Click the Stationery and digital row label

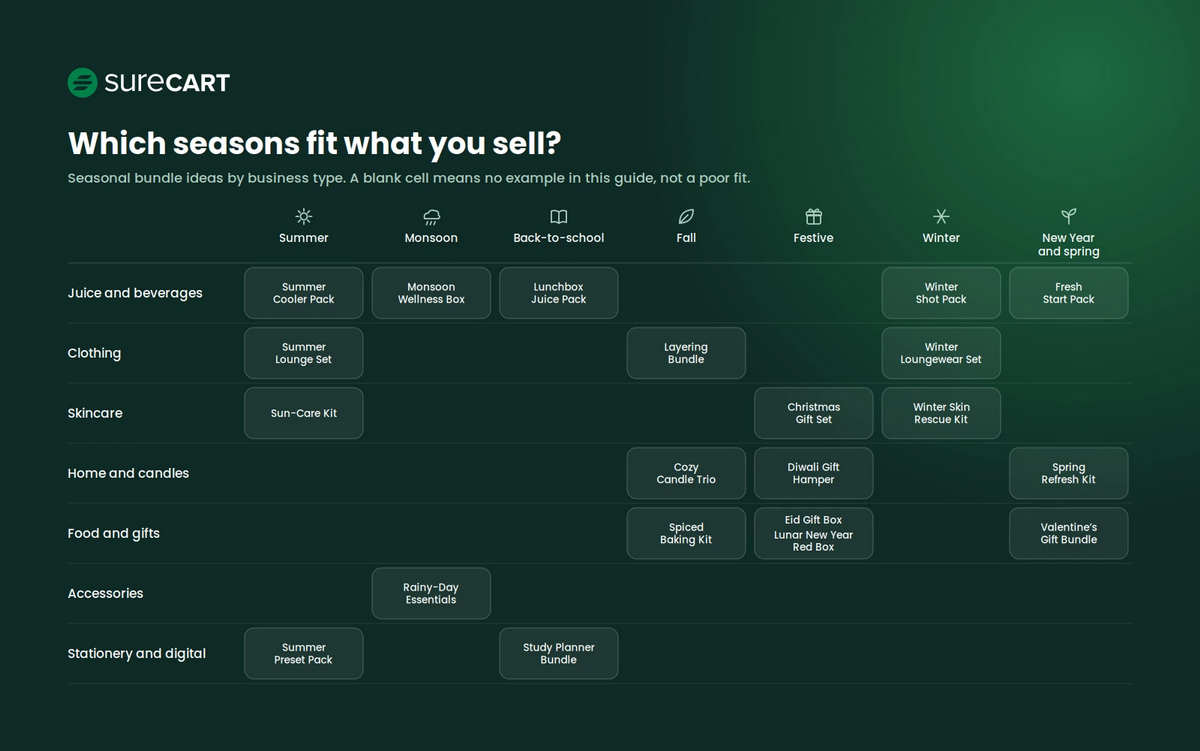tap(137, 653)
